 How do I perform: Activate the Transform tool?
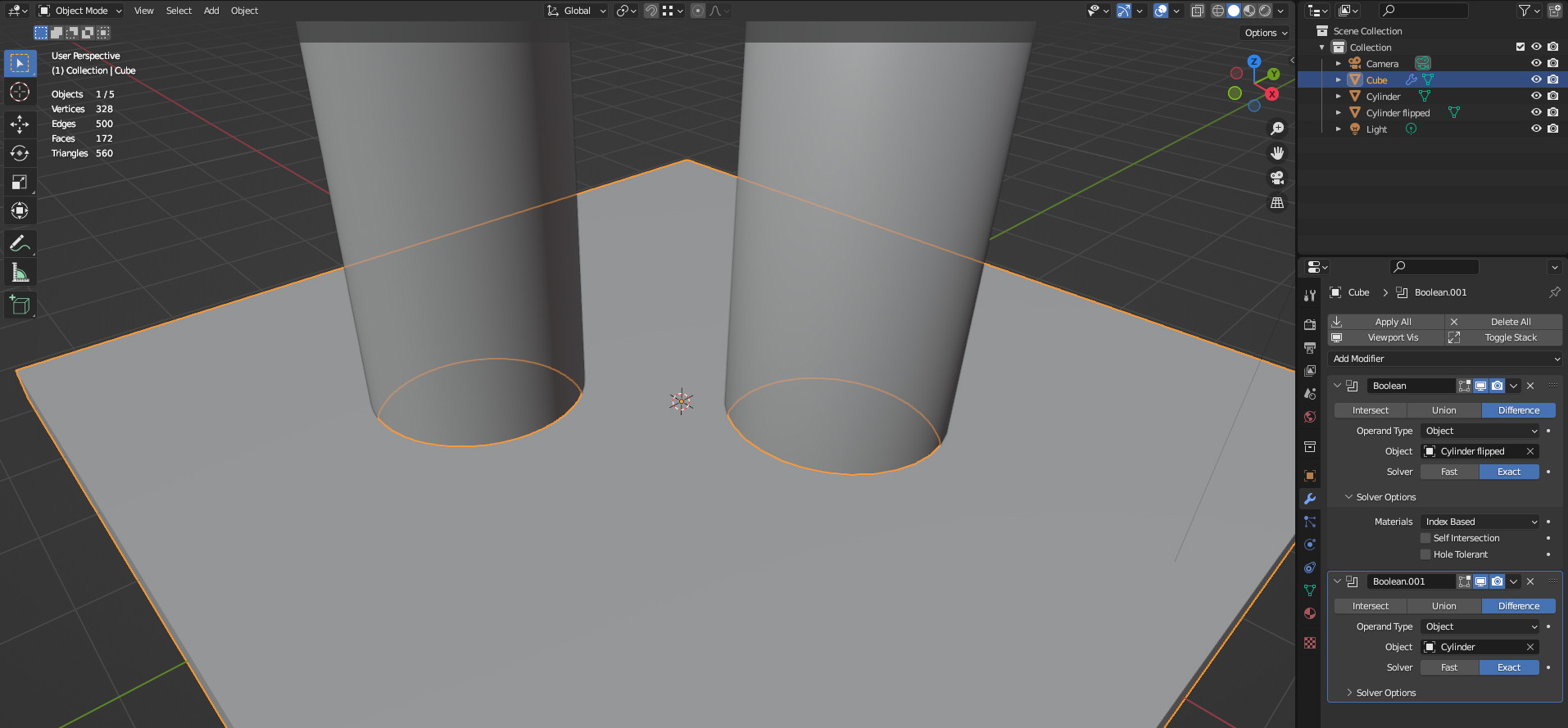click(x=20, y=210)
